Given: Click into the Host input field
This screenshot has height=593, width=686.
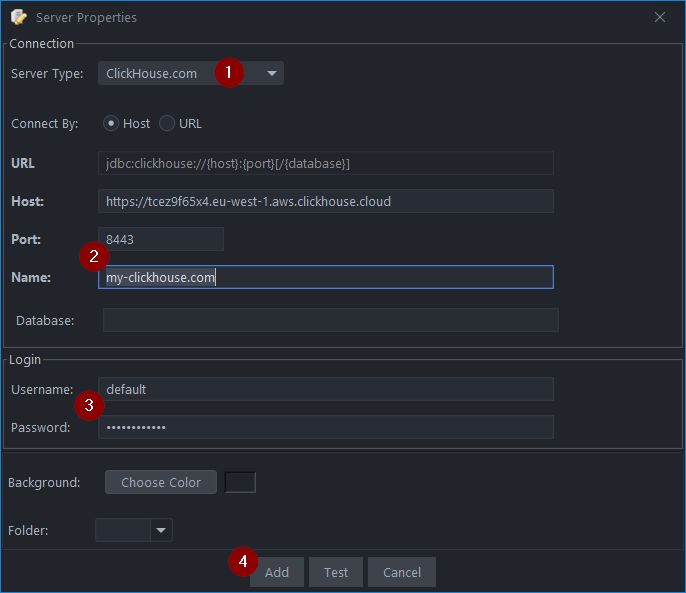Looking at the screenshot, I should tap(326, 201).
